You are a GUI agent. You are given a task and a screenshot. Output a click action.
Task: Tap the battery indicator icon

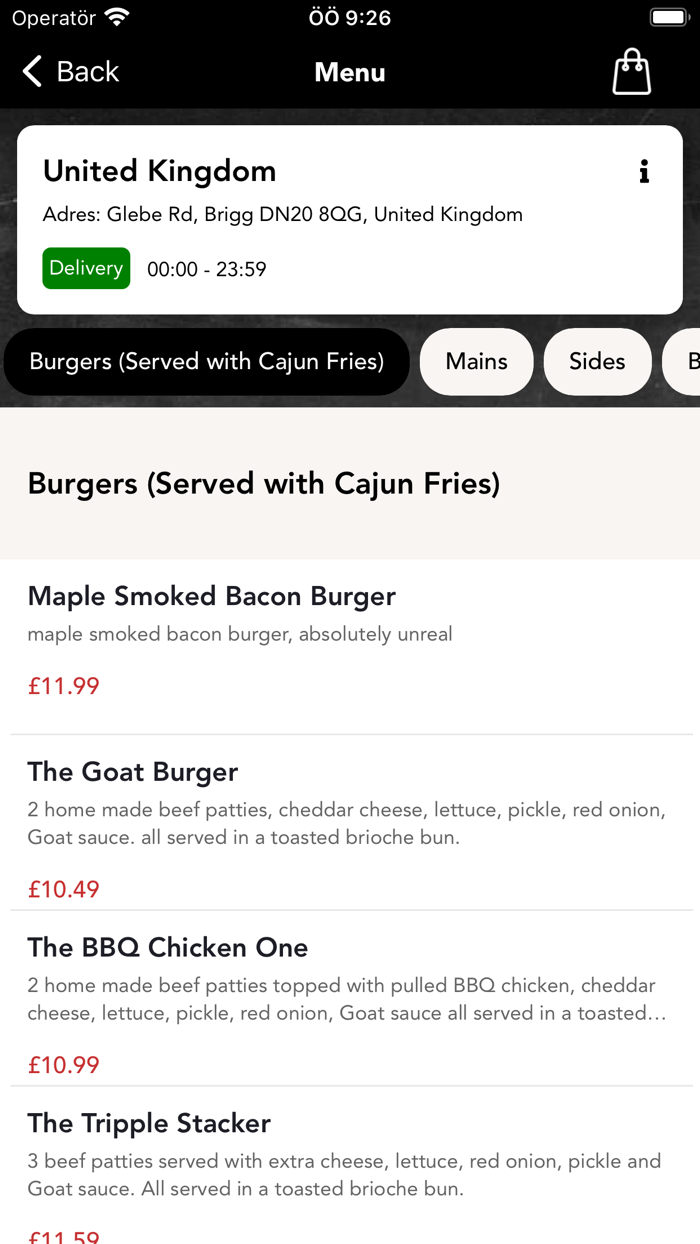[x=668, y=16]
